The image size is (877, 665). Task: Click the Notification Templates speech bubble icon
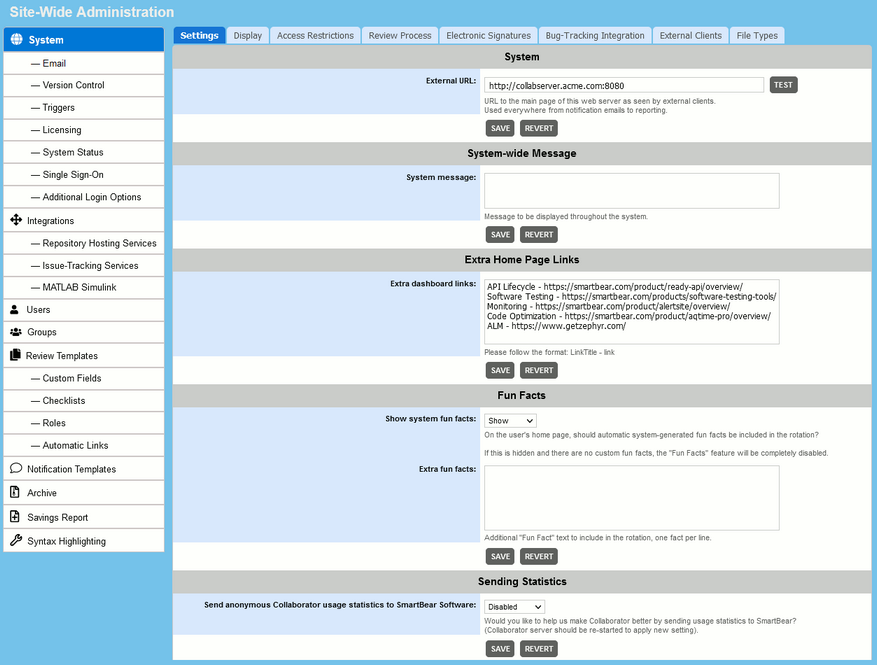16,468
